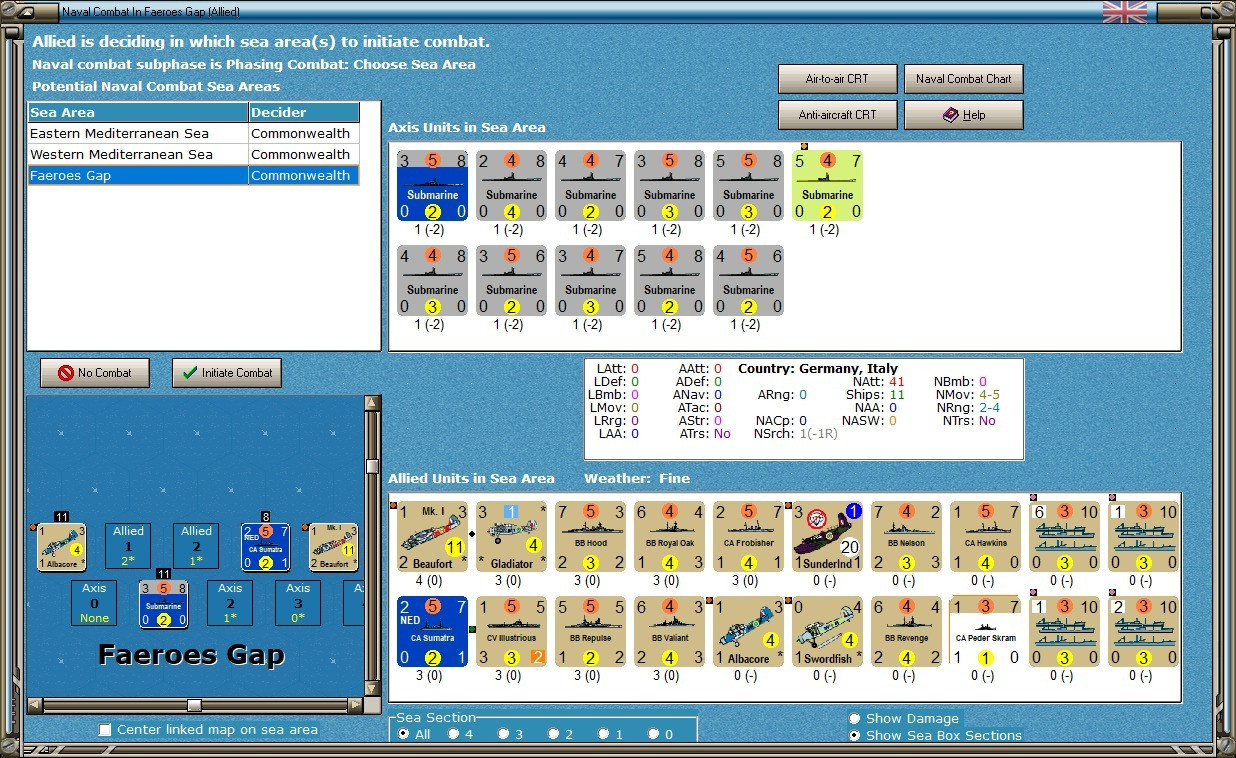Choose Show Sea Box Sections option
Image resolution: width=1236 pixels, height=758 pixels.
855,735
